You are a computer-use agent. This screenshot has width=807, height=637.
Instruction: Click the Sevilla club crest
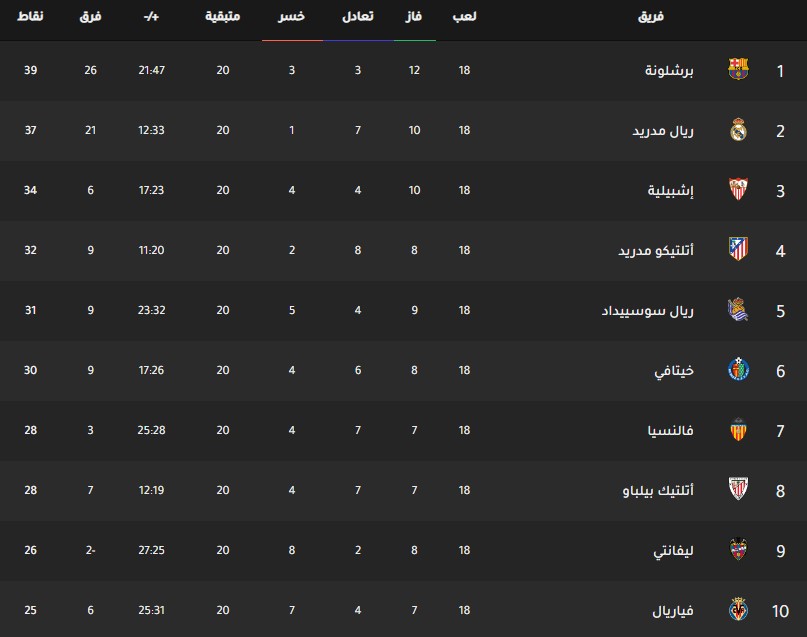(738, 189)
